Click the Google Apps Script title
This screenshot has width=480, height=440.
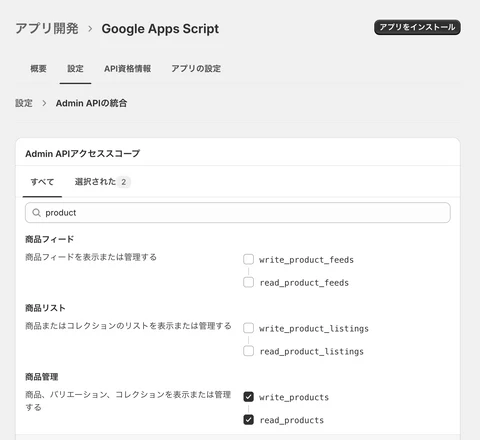tap(160, 29)
